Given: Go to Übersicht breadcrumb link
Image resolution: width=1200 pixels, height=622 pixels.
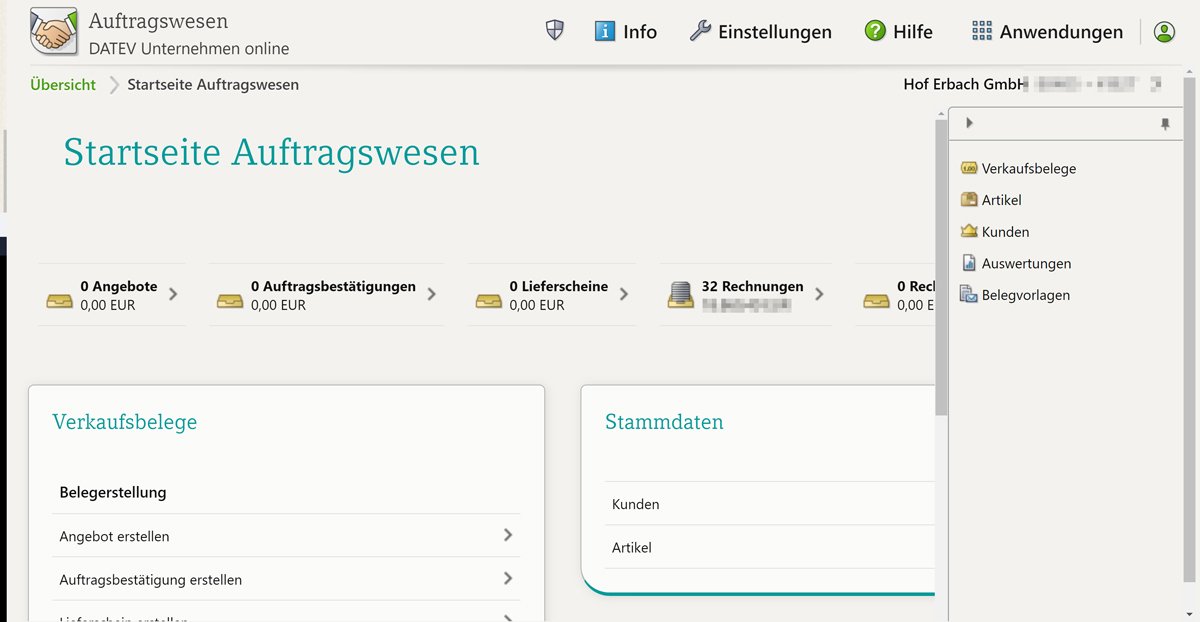Looking at the screenshot, I should tap(63, 85).
